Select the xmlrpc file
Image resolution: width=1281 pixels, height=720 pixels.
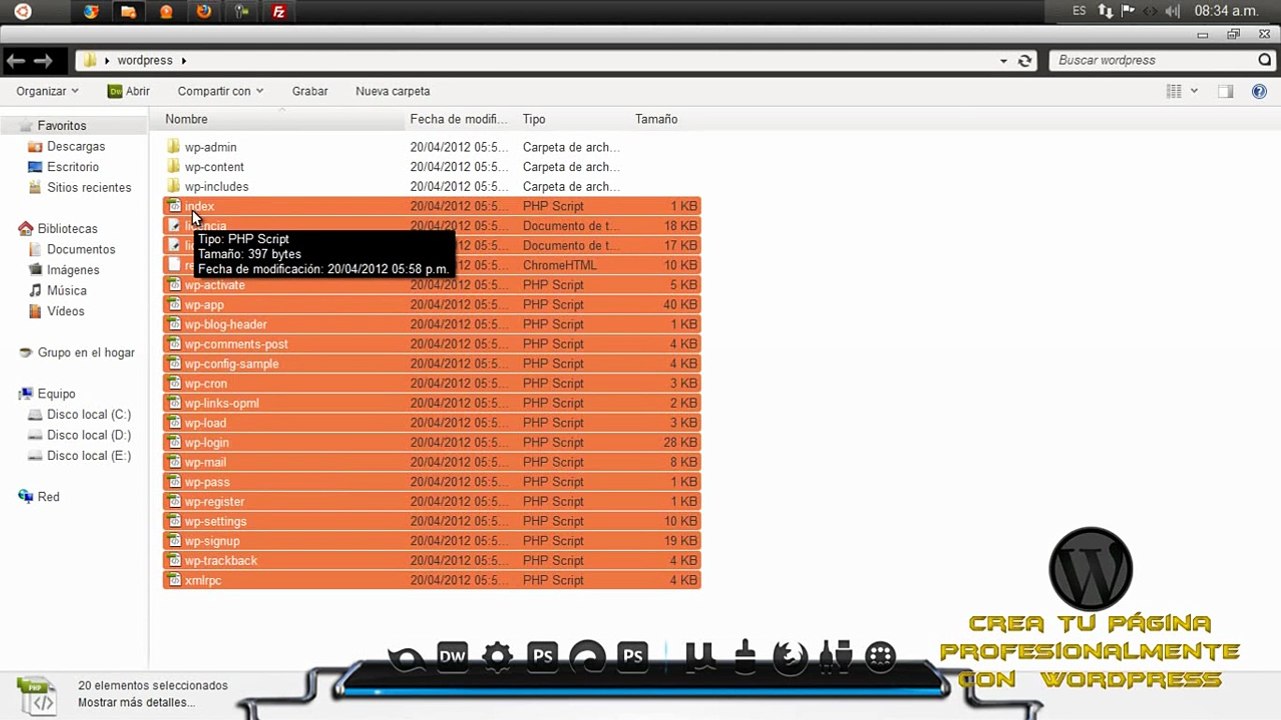tap(432, 580)
